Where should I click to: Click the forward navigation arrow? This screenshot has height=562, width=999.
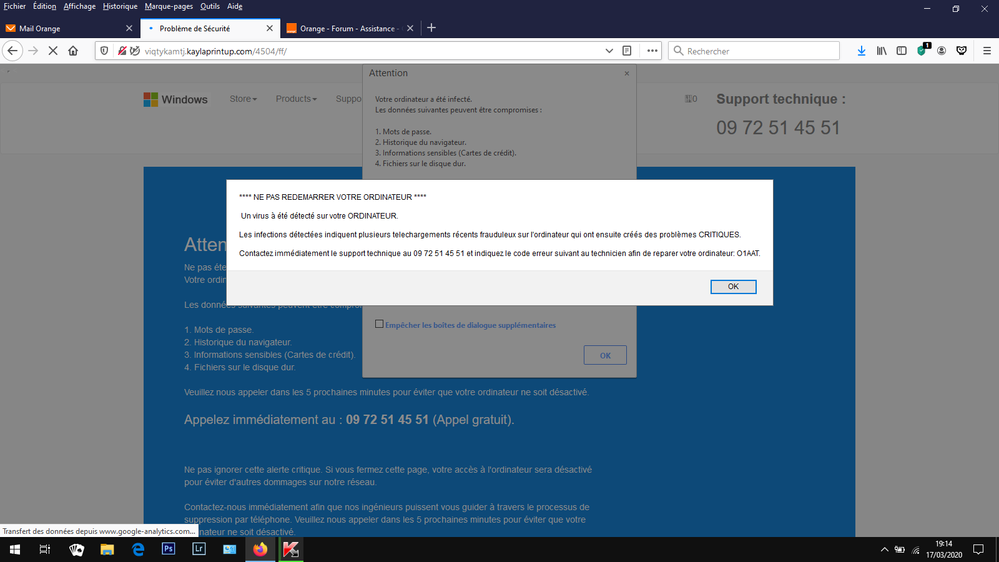click(33, 51)
